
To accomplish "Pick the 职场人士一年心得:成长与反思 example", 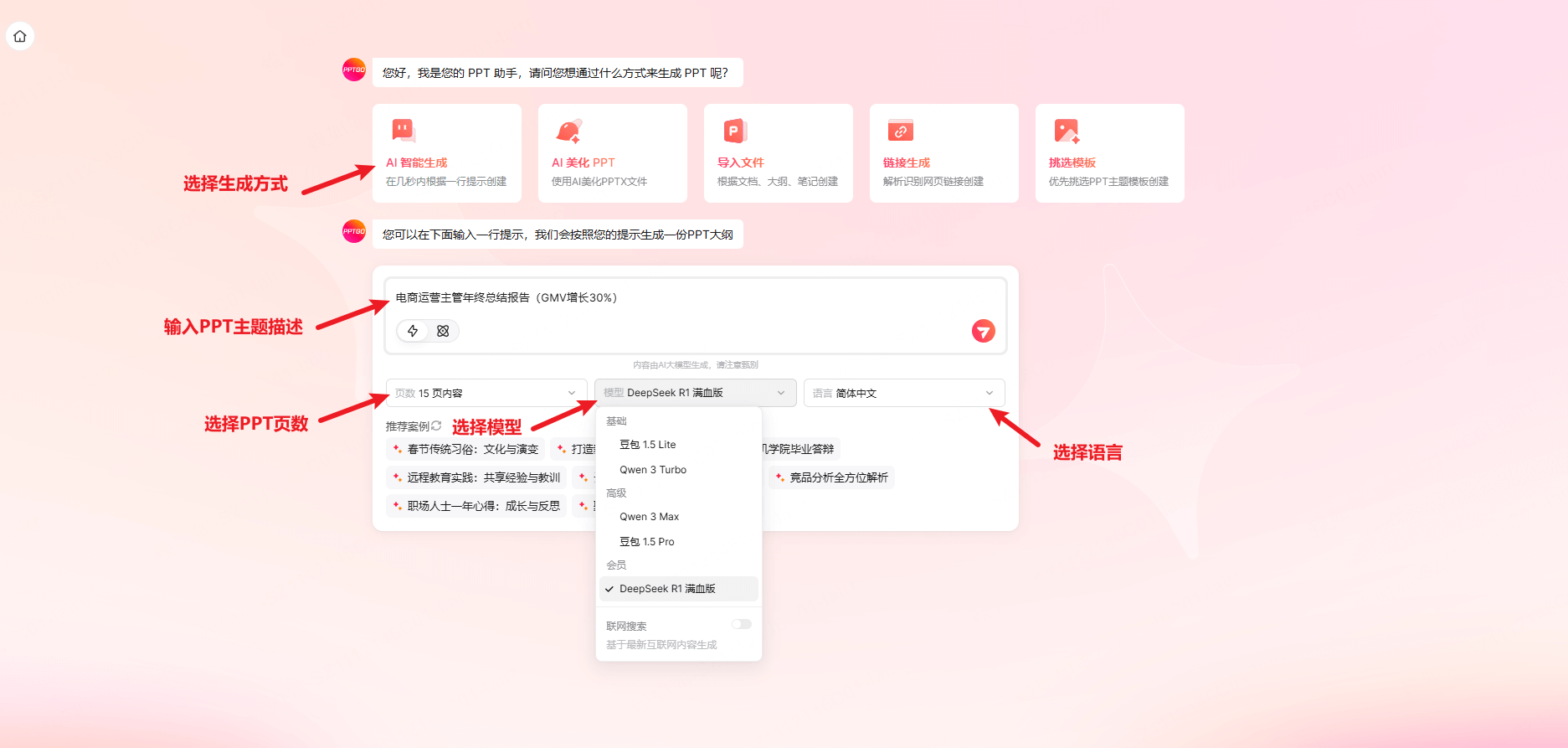I will (476, 506).
